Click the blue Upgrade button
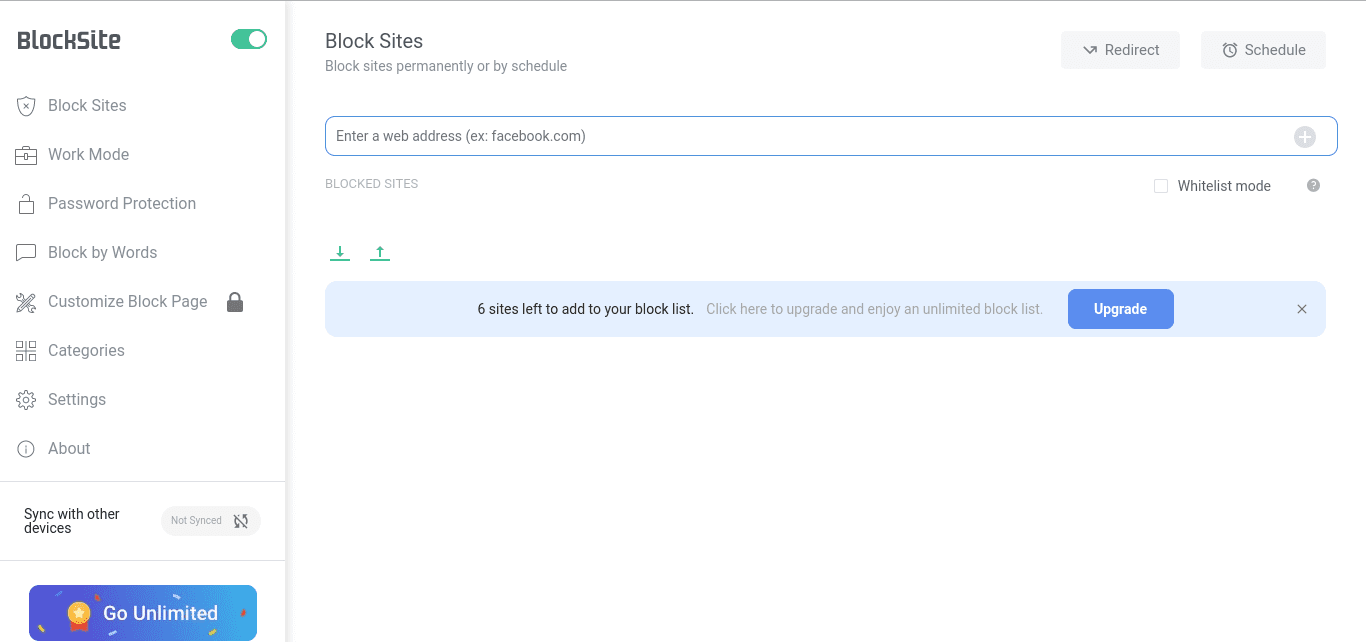Image resolution: width=1366 pixels, height=642 pixels. click(1121, 309)
